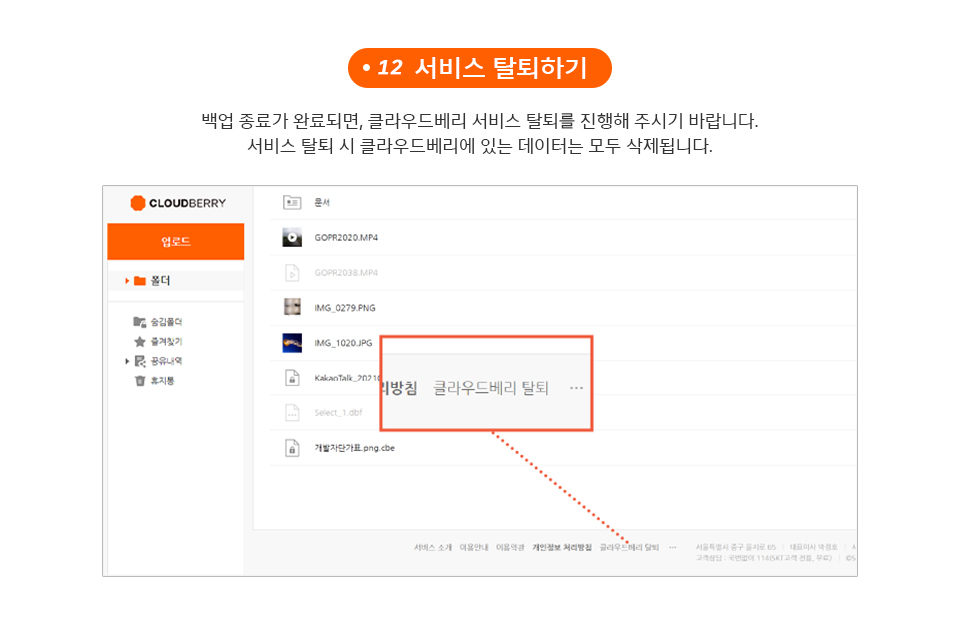Expand the 폴더 tree arrow
The width and height of the screenshot is (960, 620).
click(x=127, y=281)
